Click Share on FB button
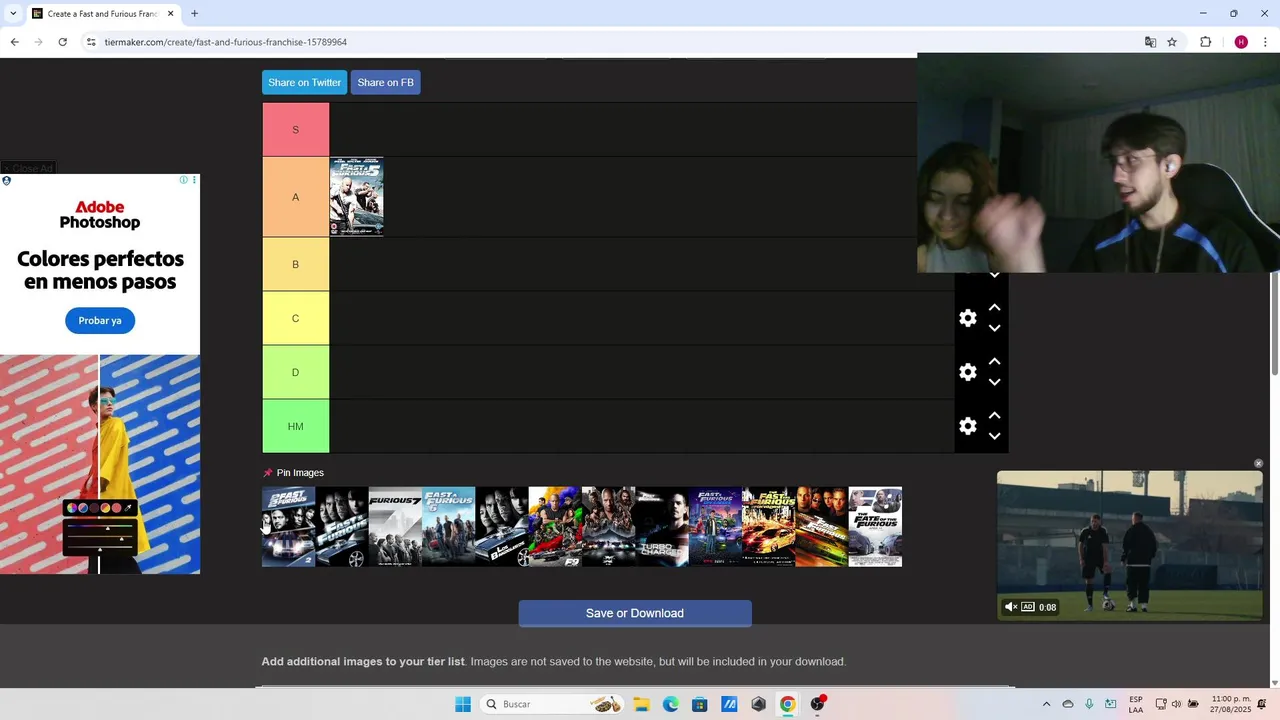The image size is (1280, 720). pos(385,82)
